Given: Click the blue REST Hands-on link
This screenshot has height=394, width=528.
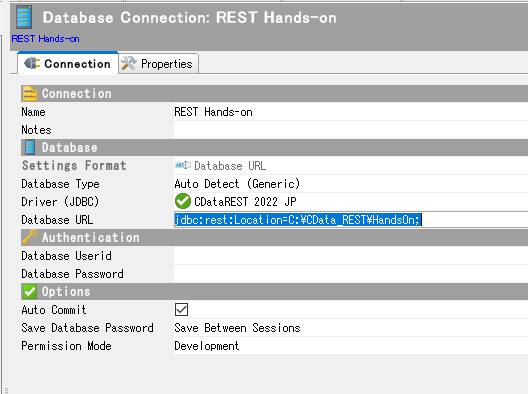Looking at the screenshot, I should (45, 39).
